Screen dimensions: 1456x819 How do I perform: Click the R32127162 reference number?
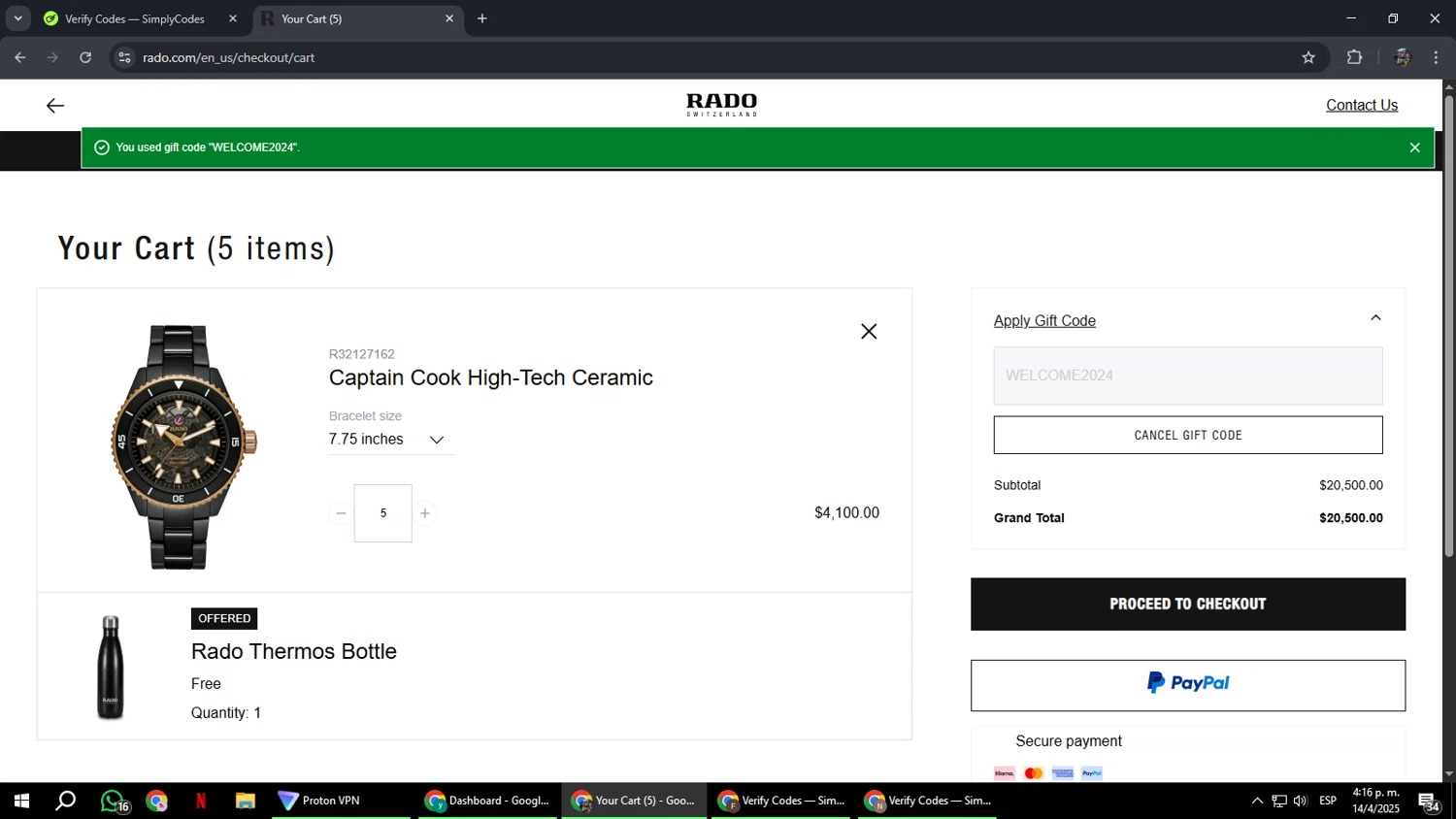click(362, 354)
